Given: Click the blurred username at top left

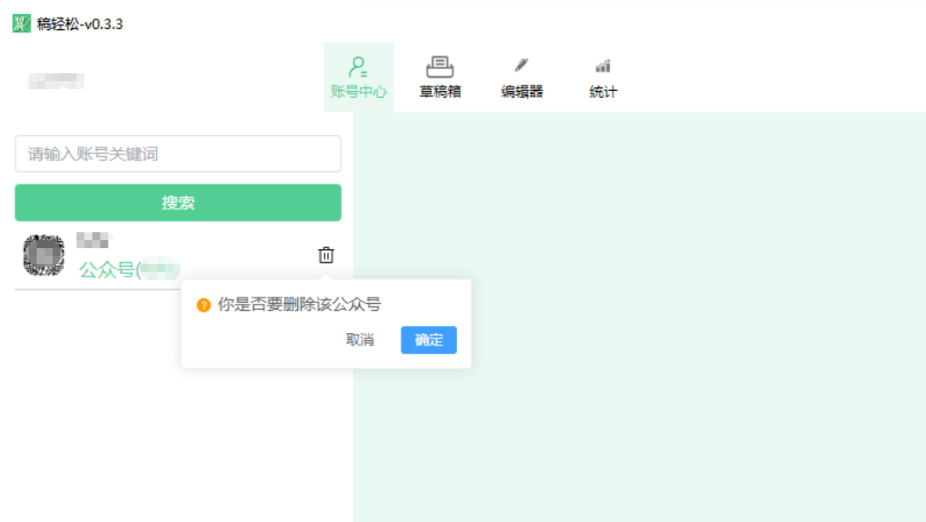Looking at the screenshot, I should coord(56,81).
